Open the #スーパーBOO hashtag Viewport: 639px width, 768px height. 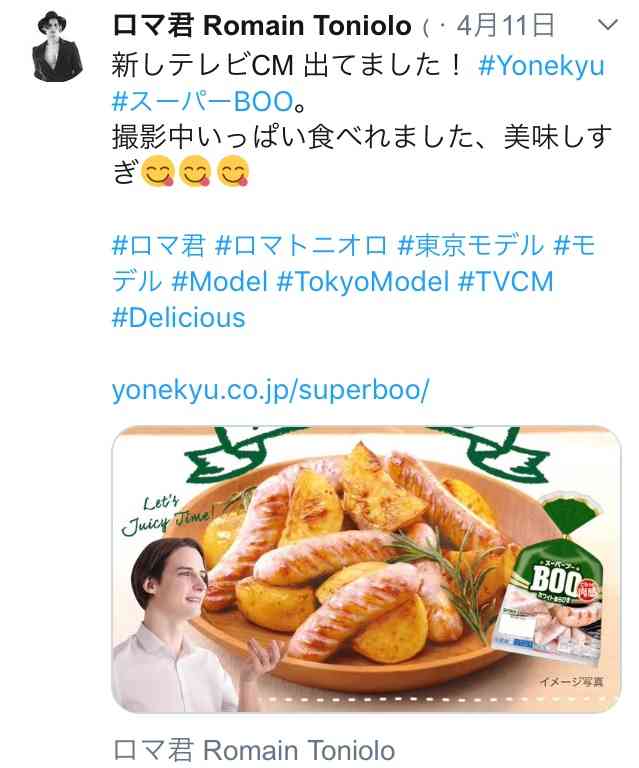point(203,101)
